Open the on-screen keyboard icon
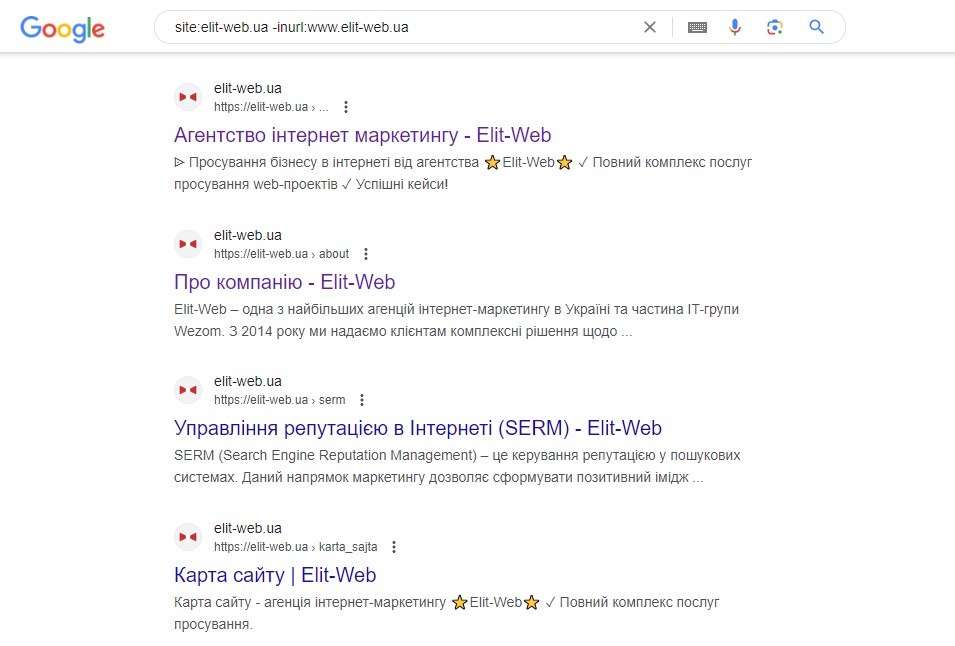This screenshot has width=955, height=646. [x=697, y=27]
